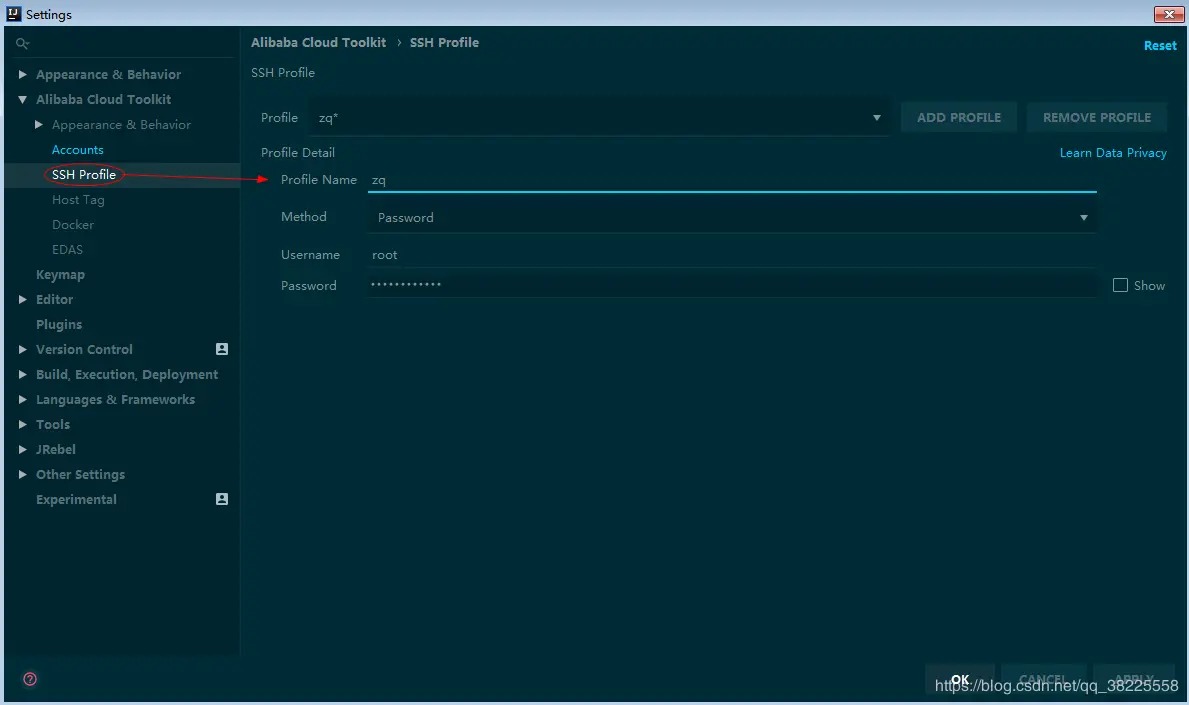Click the search magnifier icon in settings

coord(22,44)
